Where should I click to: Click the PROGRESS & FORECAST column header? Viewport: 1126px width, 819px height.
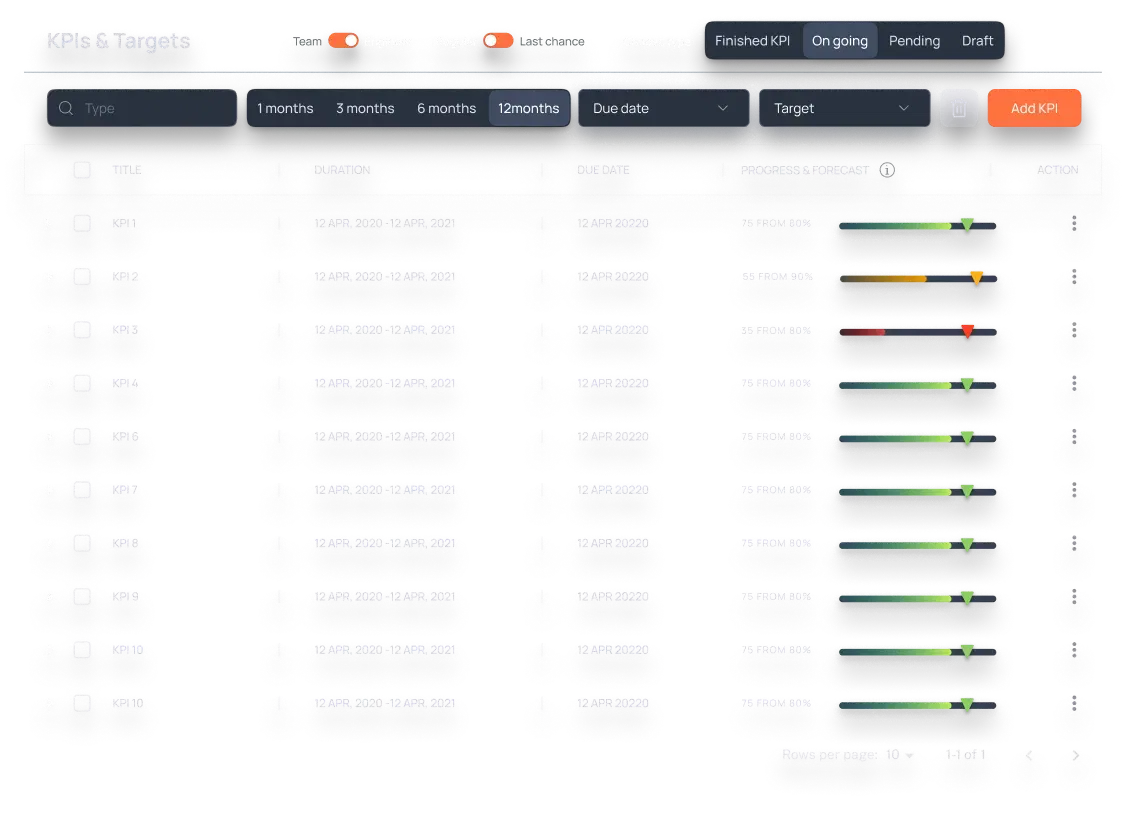[x=805, y=170]
